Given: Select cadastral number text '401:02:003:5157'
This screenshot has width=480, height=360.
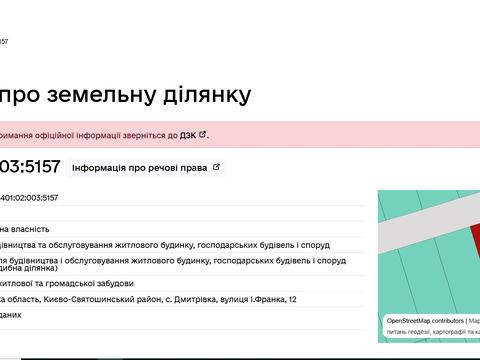Looking at the screenshot, I should pyautogui.click(x=29, y=198).
